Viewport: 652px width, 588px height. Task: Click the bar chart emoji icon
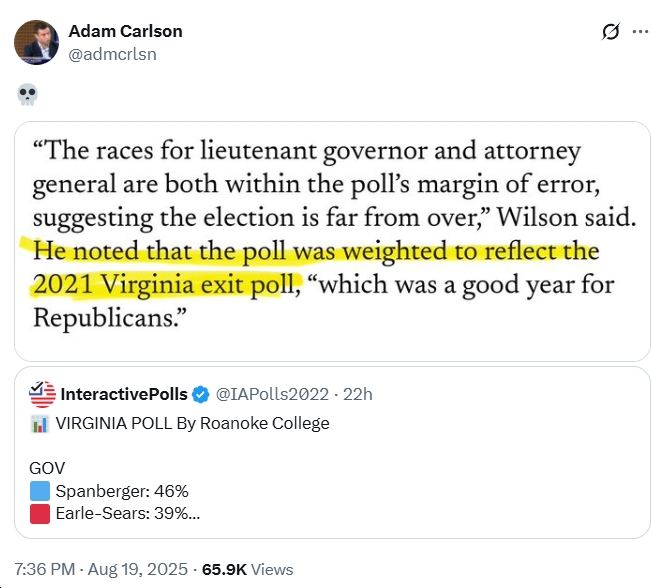(x=40, y=424)
